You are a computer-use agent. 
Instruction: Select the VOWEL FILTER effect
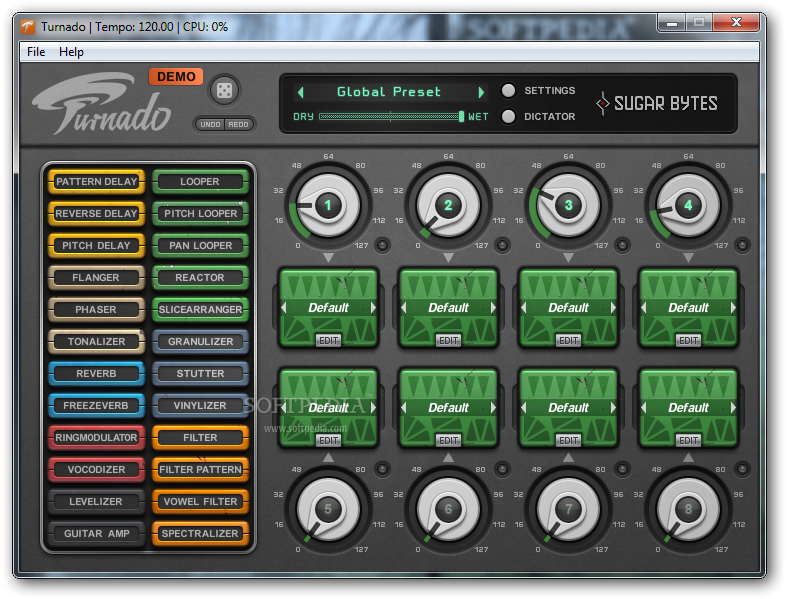coord(200,501)
